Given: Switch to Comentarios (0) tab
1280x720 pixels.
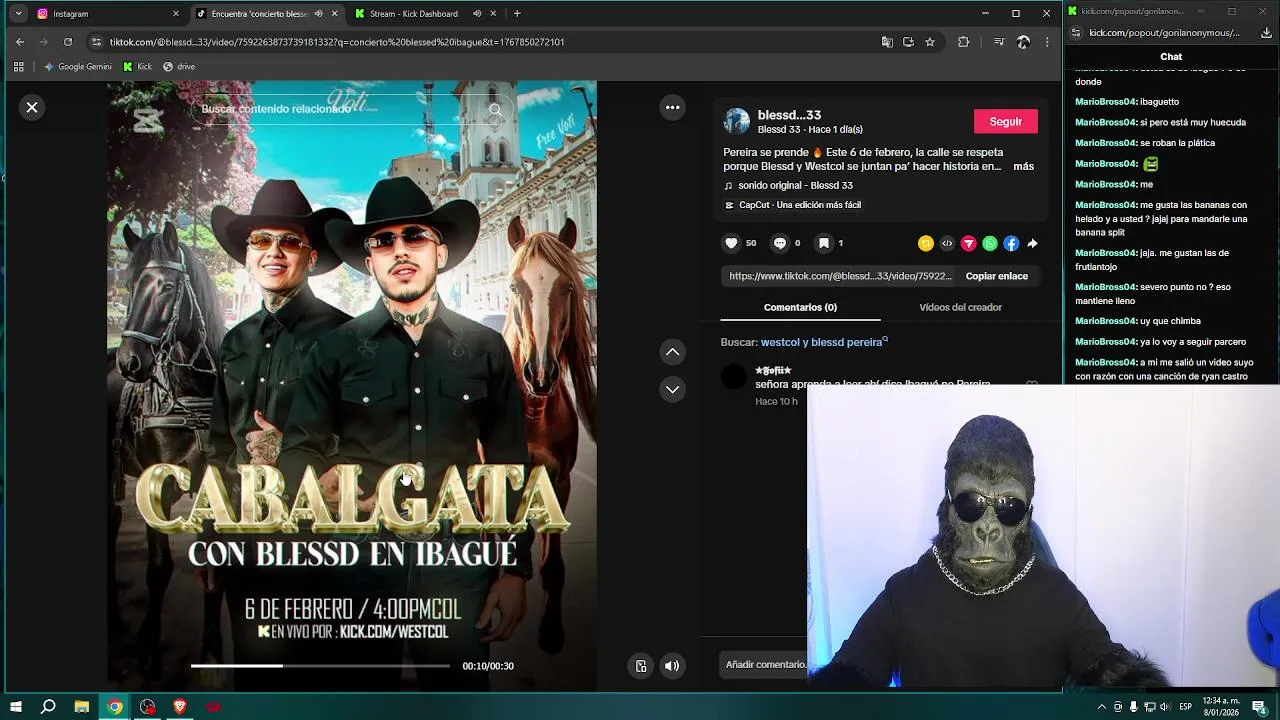Looking at the screenshot, I should coord(800,307).
